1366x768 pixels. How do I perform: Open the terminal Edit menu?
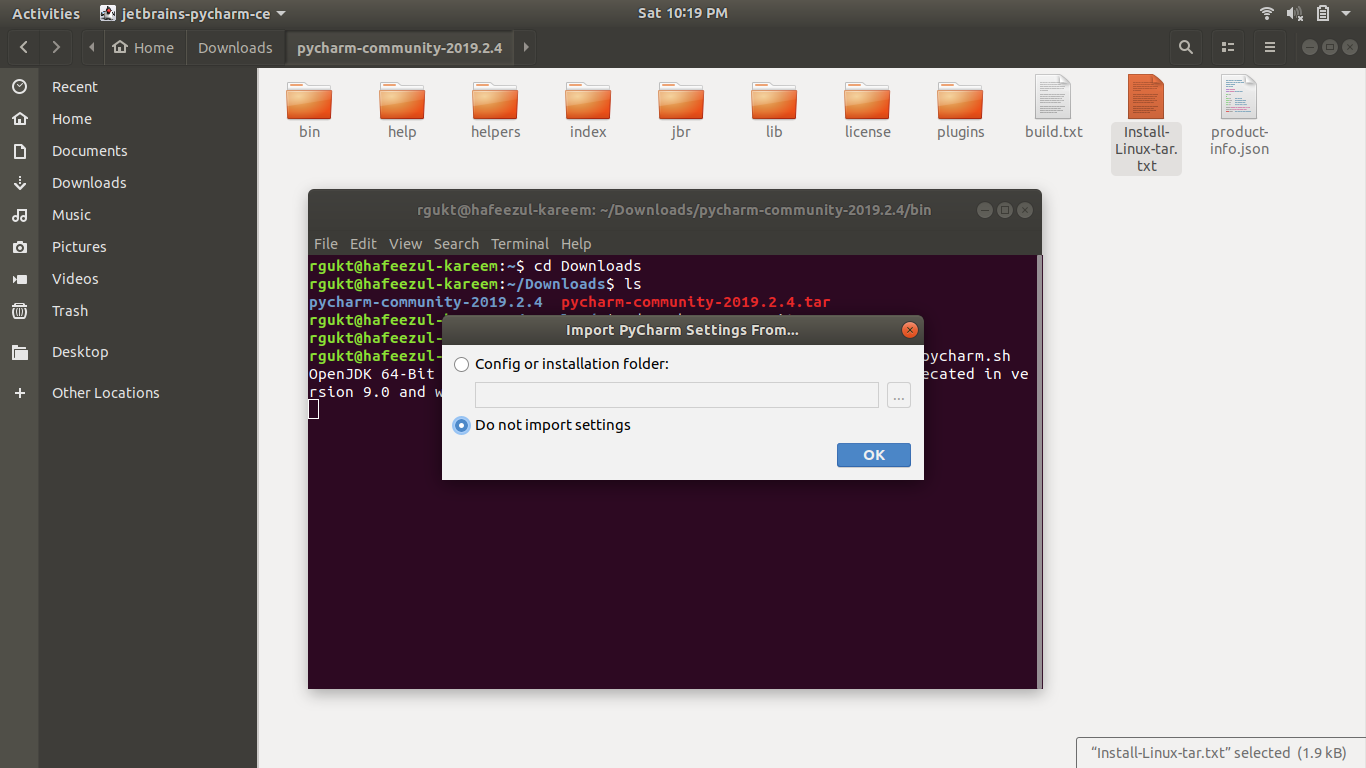363,244
